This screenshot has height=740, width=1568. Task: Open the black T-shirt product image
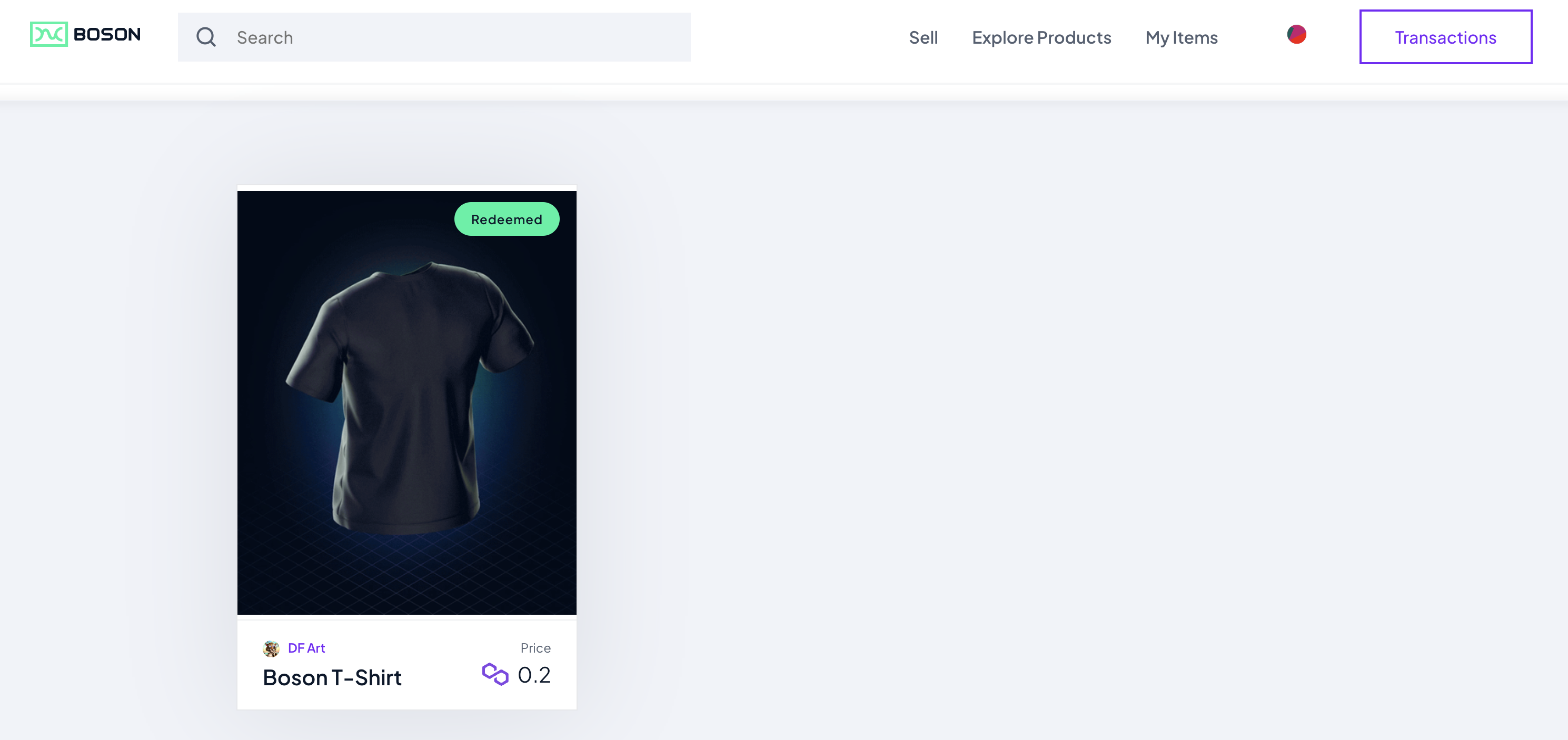point(406,396)
